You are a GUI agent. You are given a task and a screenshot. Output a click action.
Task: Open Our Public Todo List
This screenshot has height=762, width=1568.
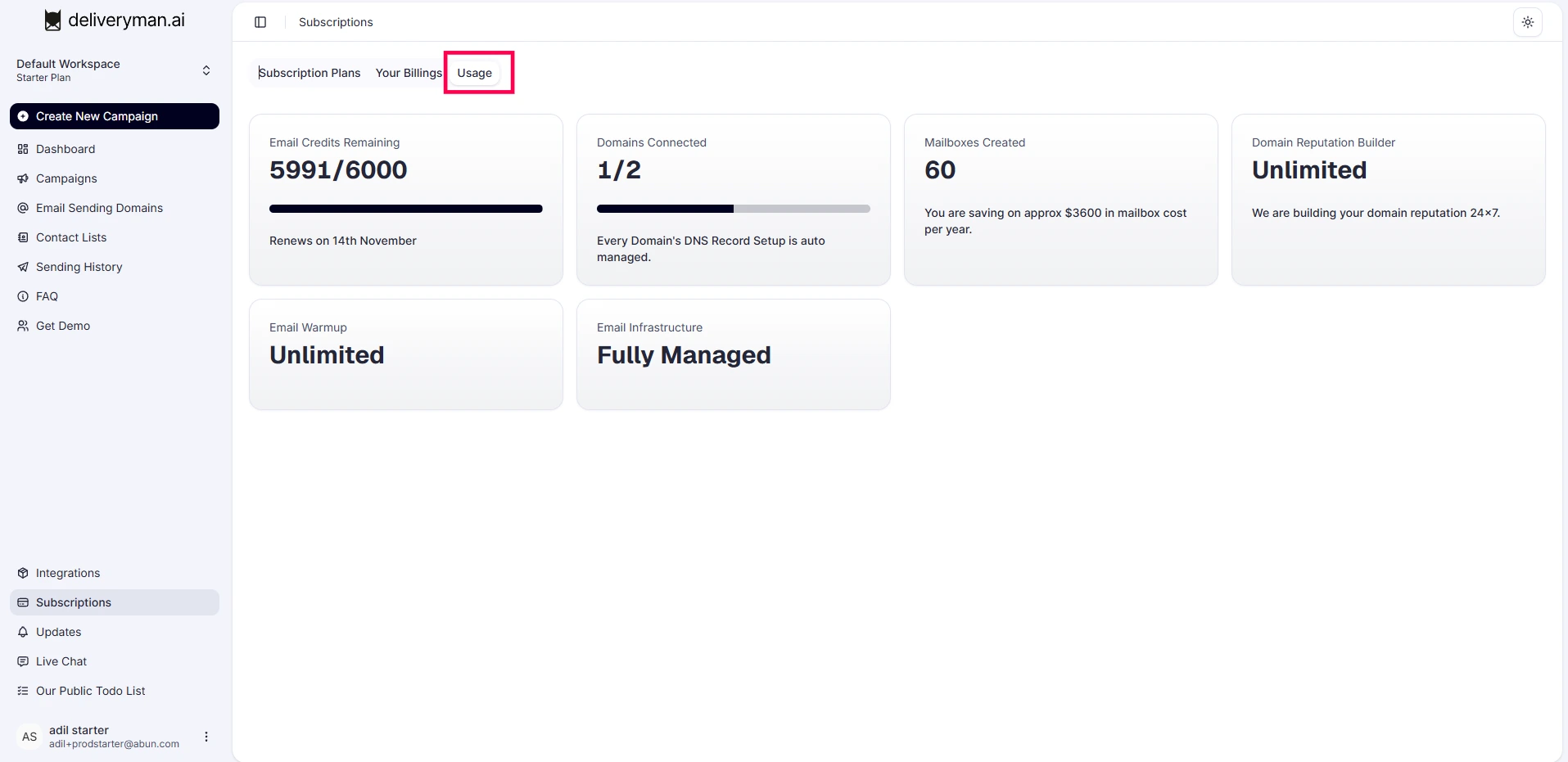(x=90, y=691)
